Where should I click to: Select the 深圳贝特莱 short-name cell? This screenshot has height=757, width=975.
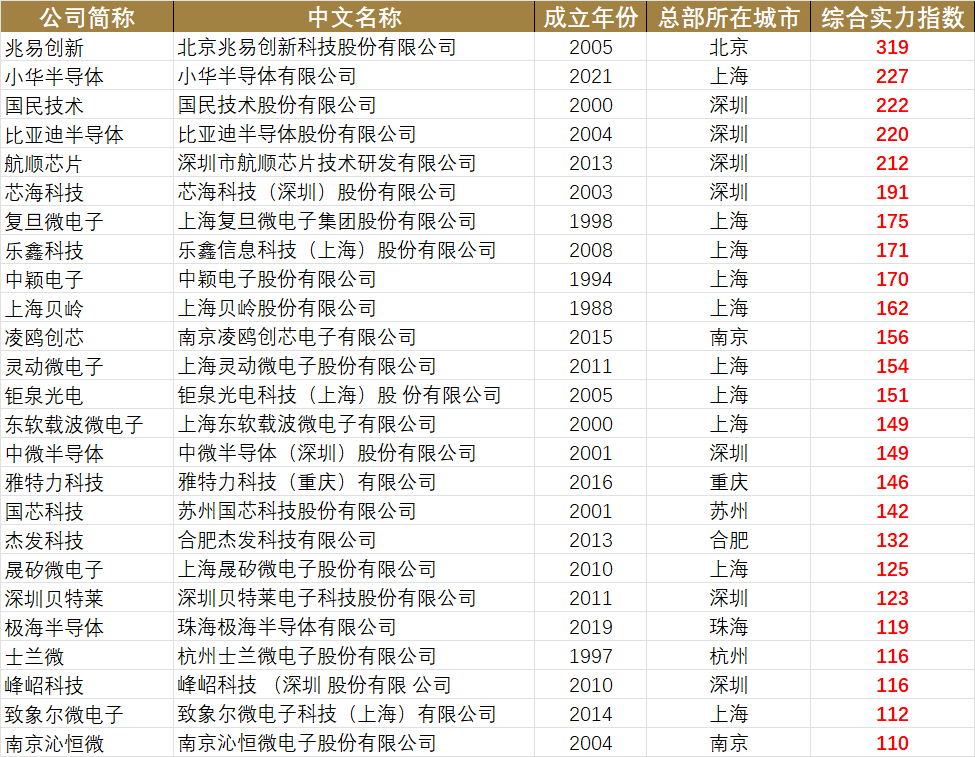click(x=87, y=598)
